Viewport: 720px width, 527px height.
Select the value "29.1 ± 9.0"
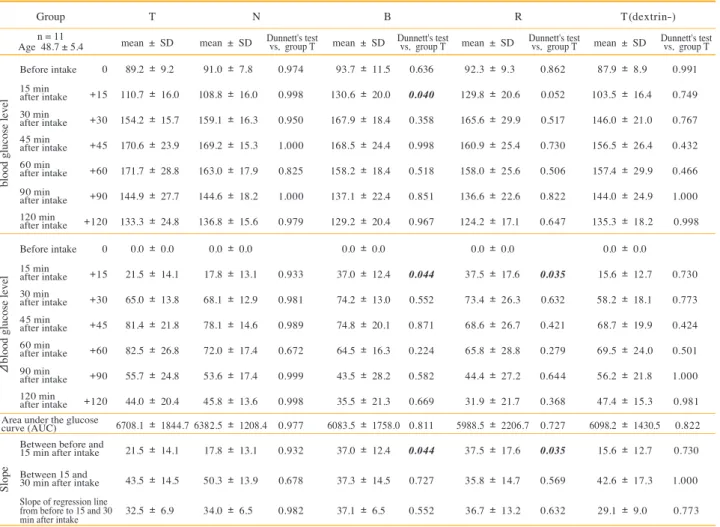(622, 510)
